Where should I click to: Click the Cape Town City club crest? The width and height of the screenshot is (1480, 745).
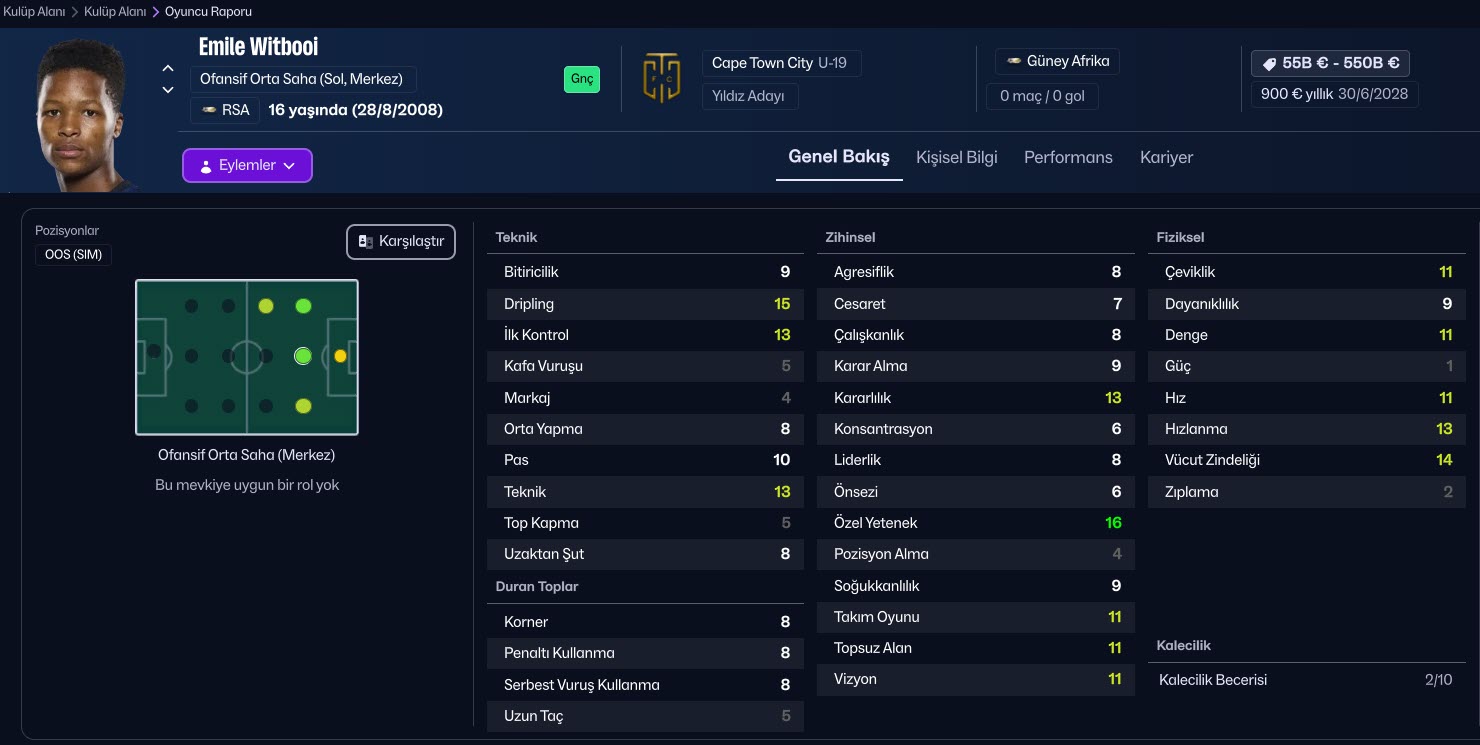click(x=661, y=79)
